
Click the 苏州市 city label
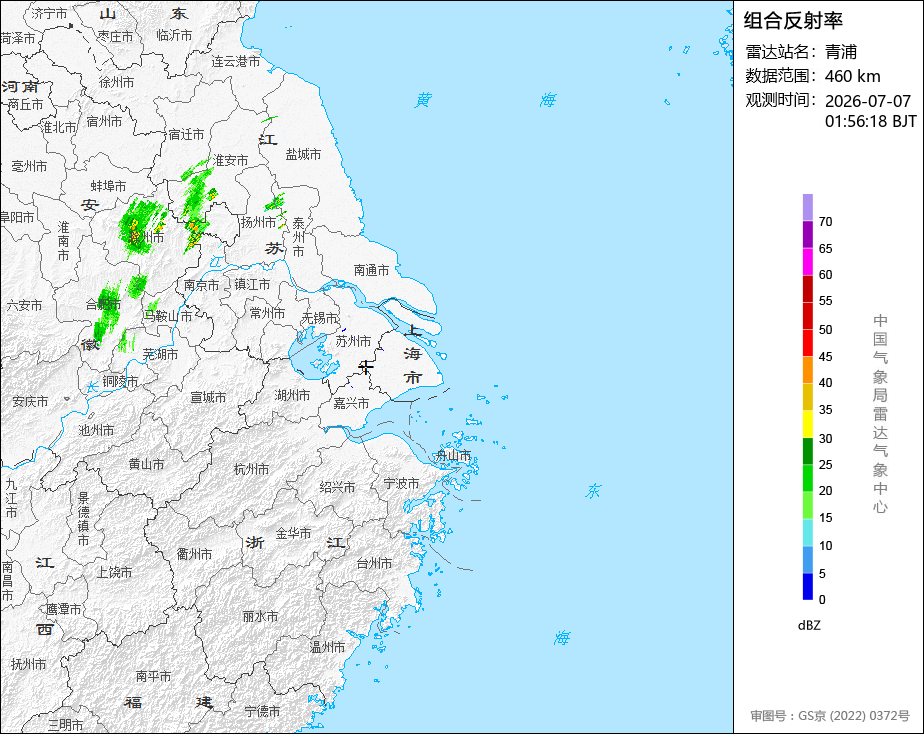click(x=354, y=342)
